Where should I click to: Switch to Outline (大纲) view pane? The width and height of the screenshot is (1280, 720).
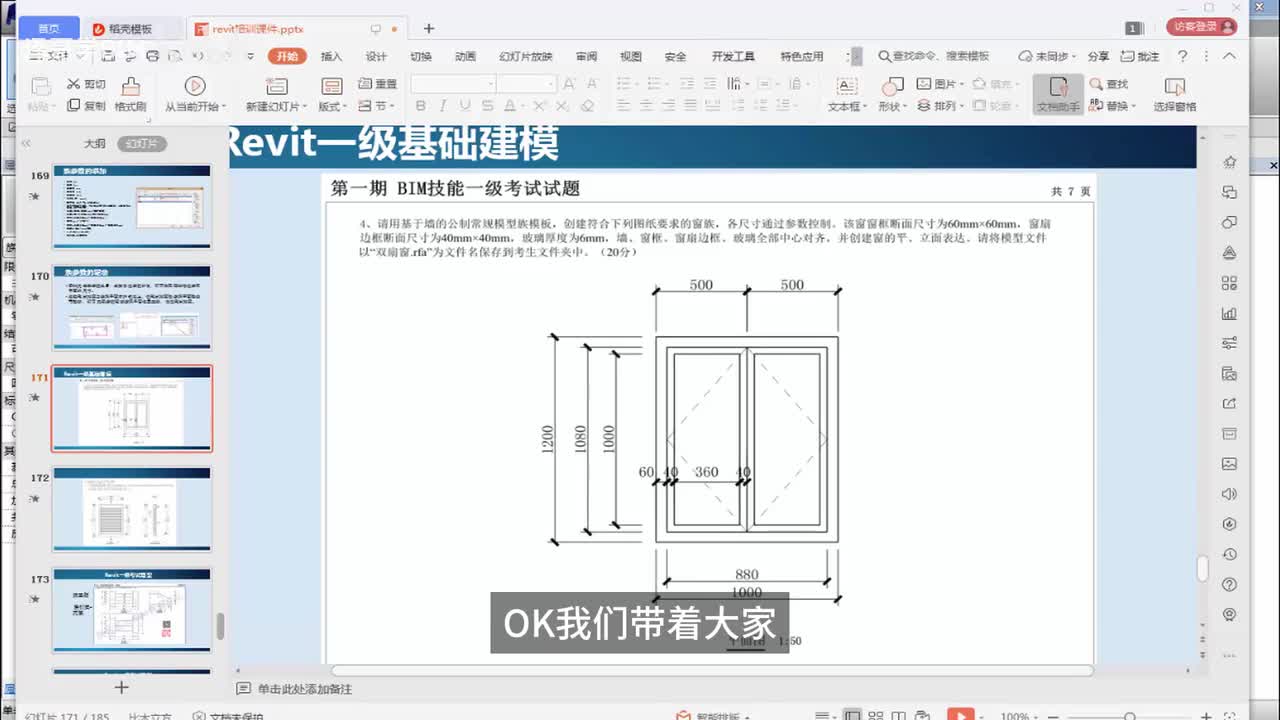coord(95,144)
